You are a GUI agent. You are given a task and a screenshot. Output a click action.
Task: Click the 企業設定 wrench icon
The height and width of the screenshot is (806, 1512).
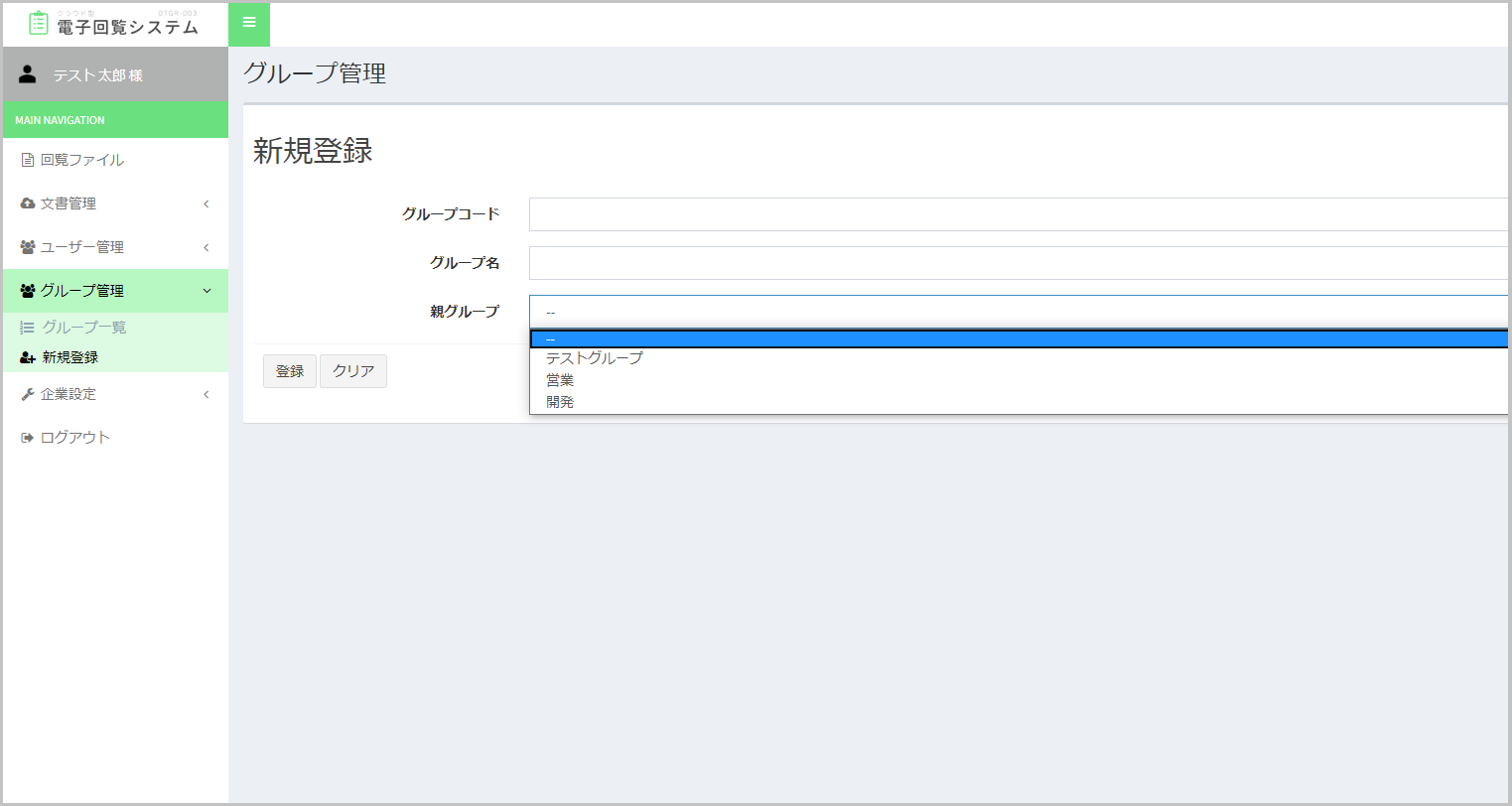(x=28, y=394)
